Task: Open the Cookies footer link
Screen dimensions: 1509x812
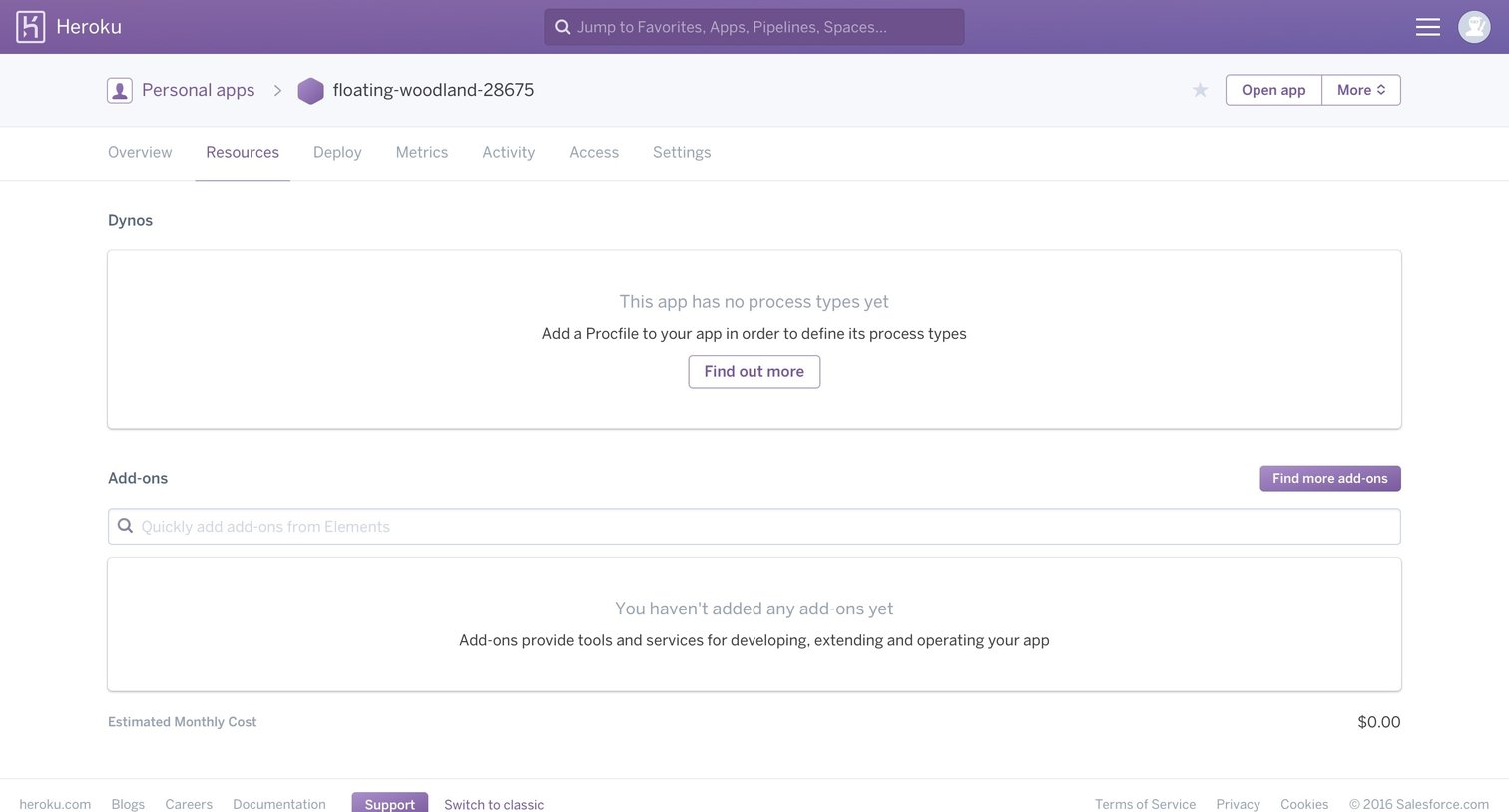Action: tap(1304, 804)
